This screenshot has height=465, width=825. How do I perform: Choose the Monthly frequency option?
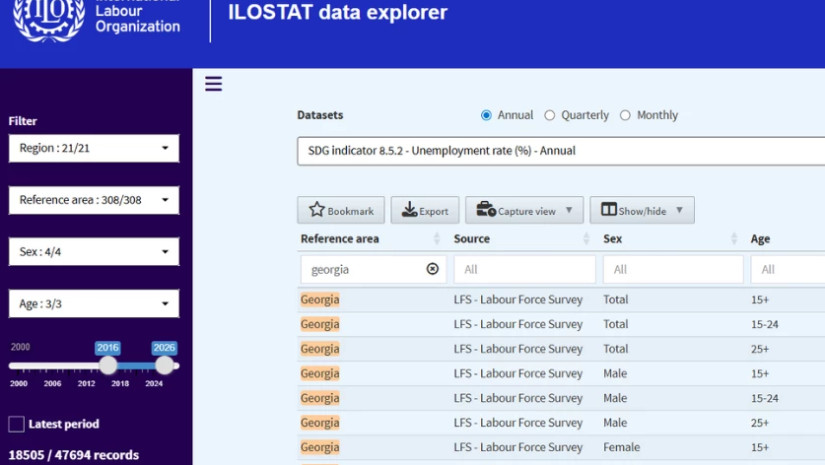[626, 115]
